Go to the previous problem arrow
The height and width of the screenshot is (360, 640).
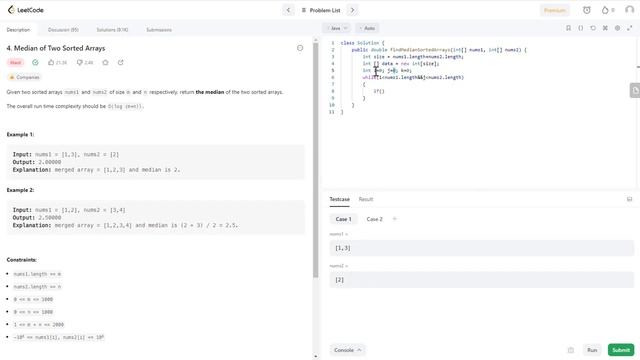coord(288,10)
